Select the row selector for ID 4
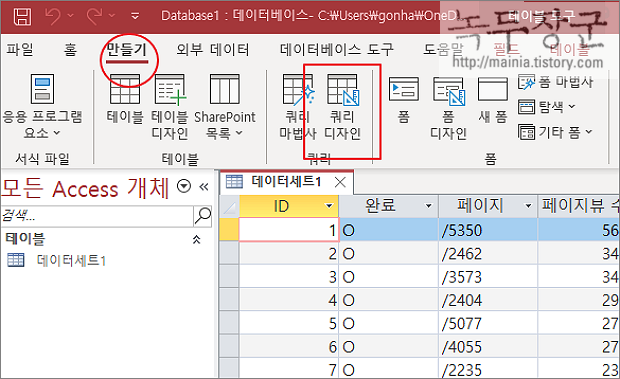The image size is (620, 379). [x=229, y=300]
